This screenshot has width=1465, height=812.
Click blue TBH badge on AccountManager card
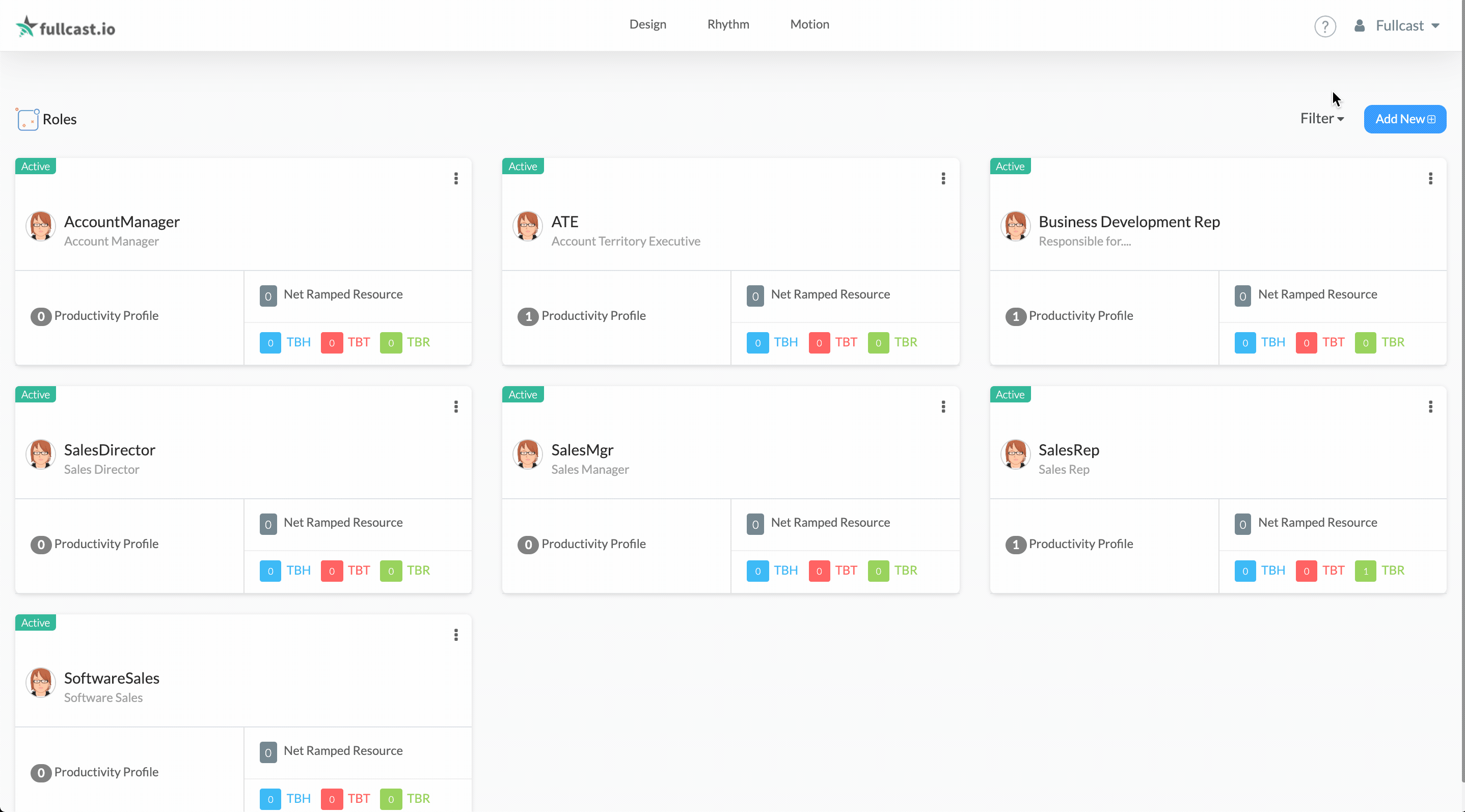click(x=270, y=342)
